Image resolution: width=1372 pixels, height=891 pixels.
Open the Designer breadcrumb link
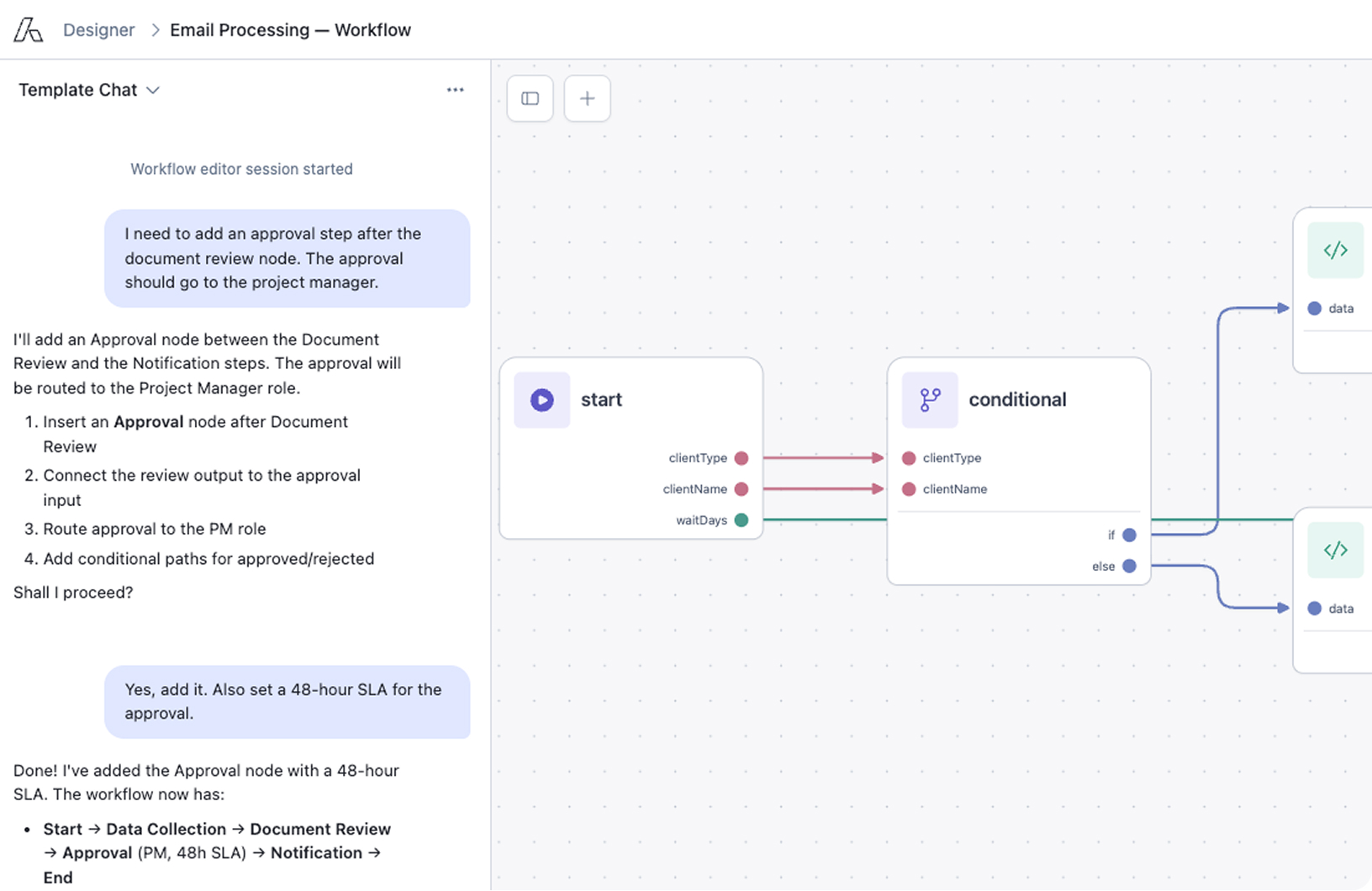(98, 30)
